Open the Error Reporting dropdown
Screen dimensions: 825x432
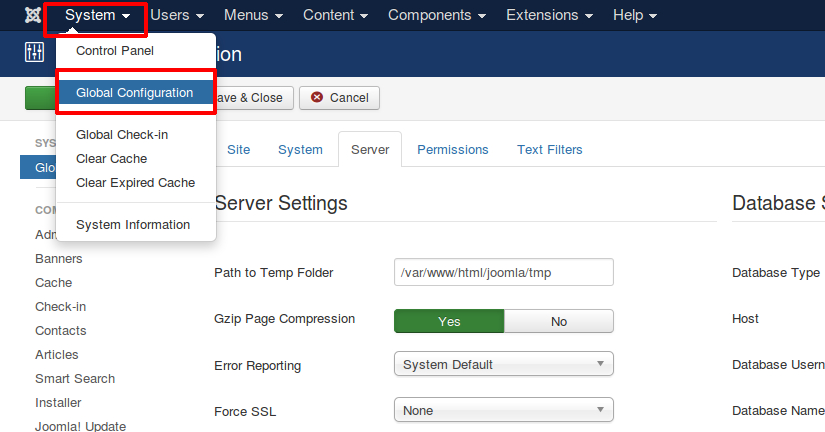pos(503,365)
